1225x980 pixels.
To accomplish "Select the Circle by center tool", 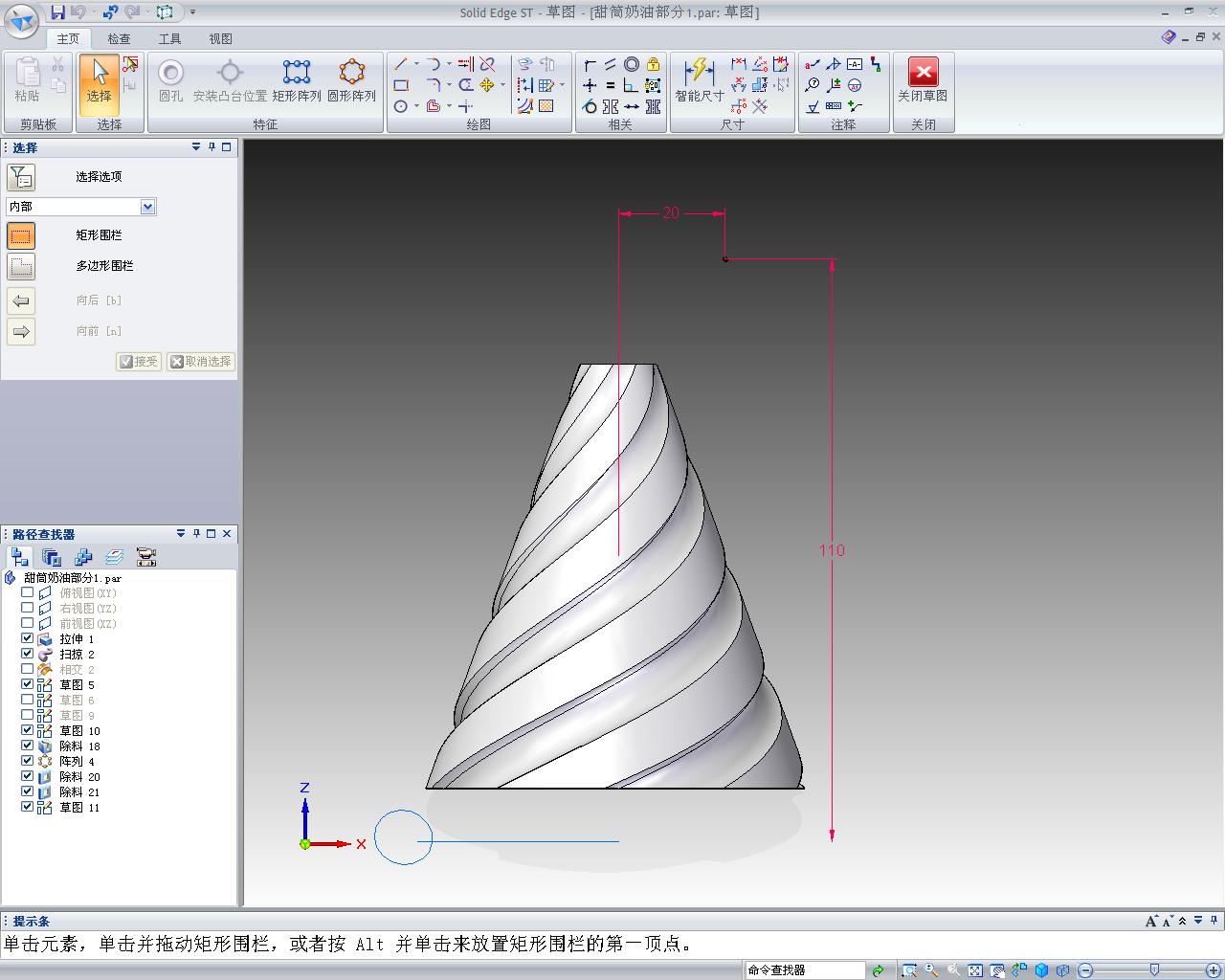I will 401,106.
